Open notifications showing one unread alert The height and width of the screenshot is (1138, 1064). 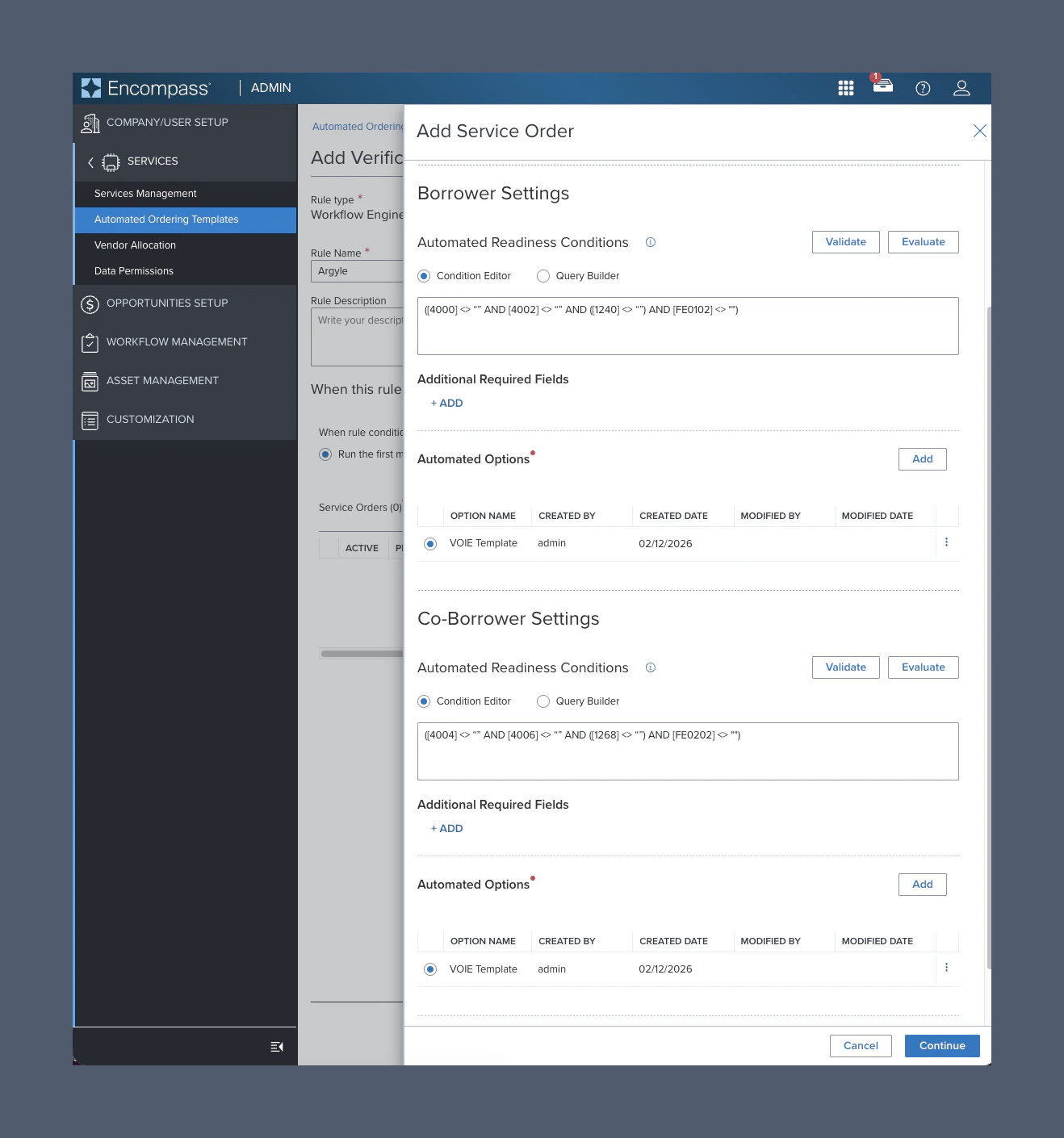[882, 88]
